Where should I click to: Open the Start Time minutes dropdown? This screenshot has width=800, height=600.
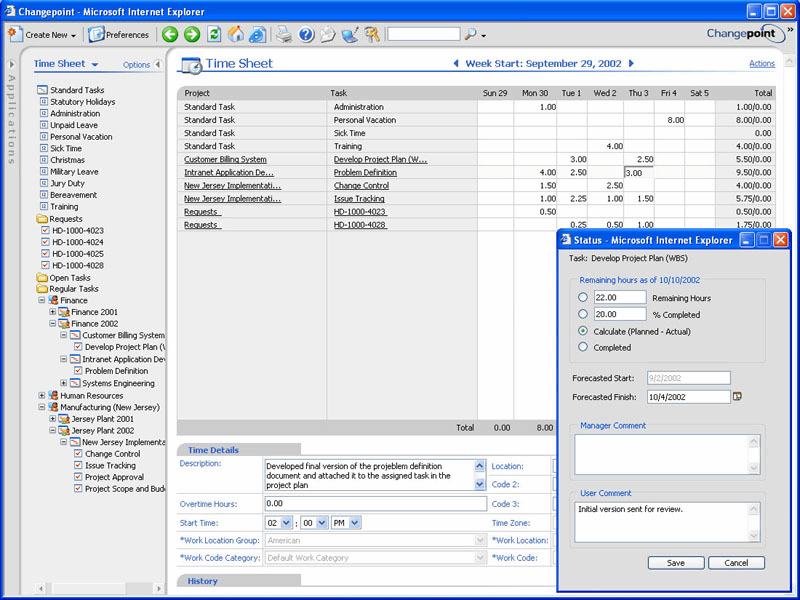321,523
